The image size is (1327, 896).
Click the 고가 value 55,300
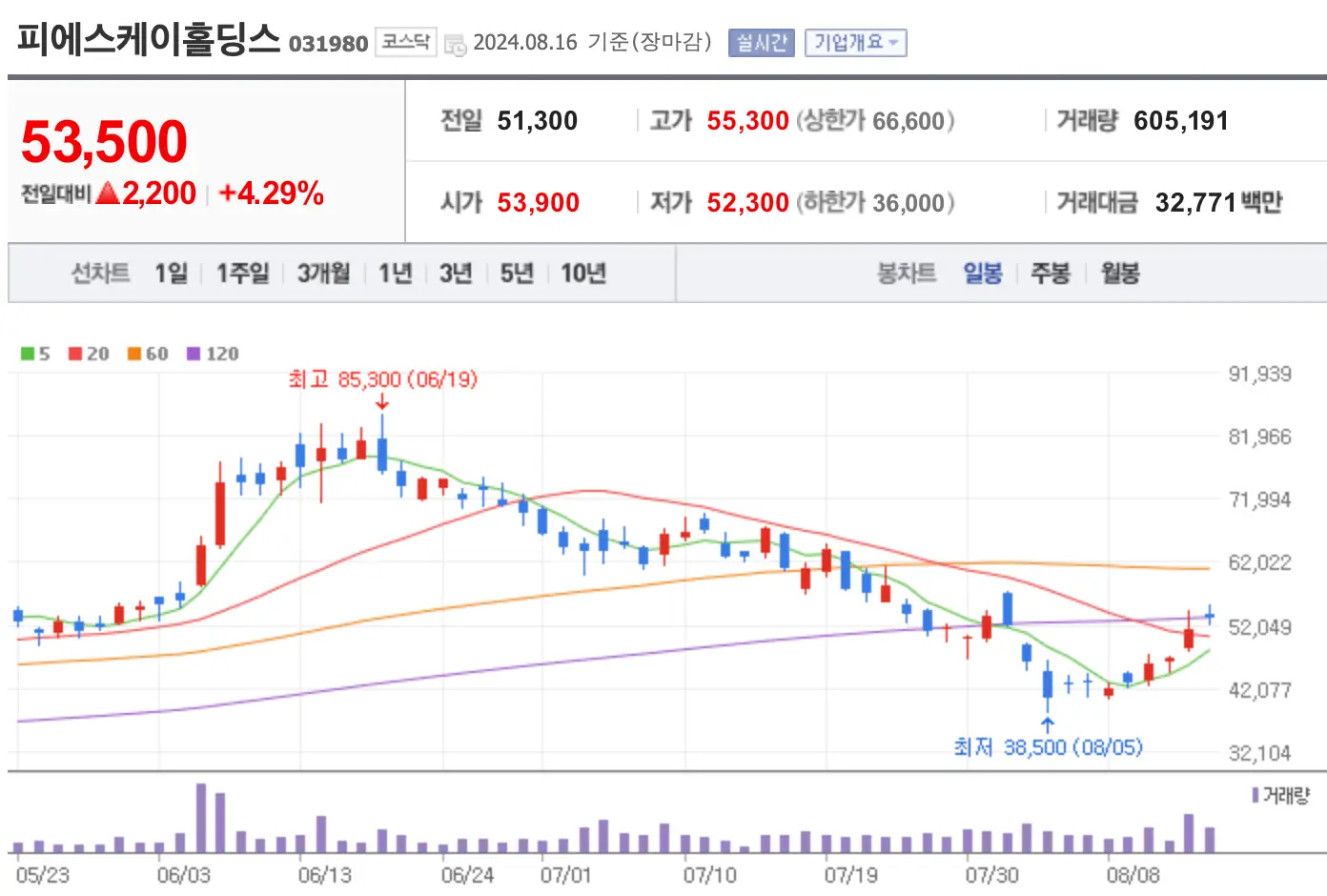click(x=747, y=121)
